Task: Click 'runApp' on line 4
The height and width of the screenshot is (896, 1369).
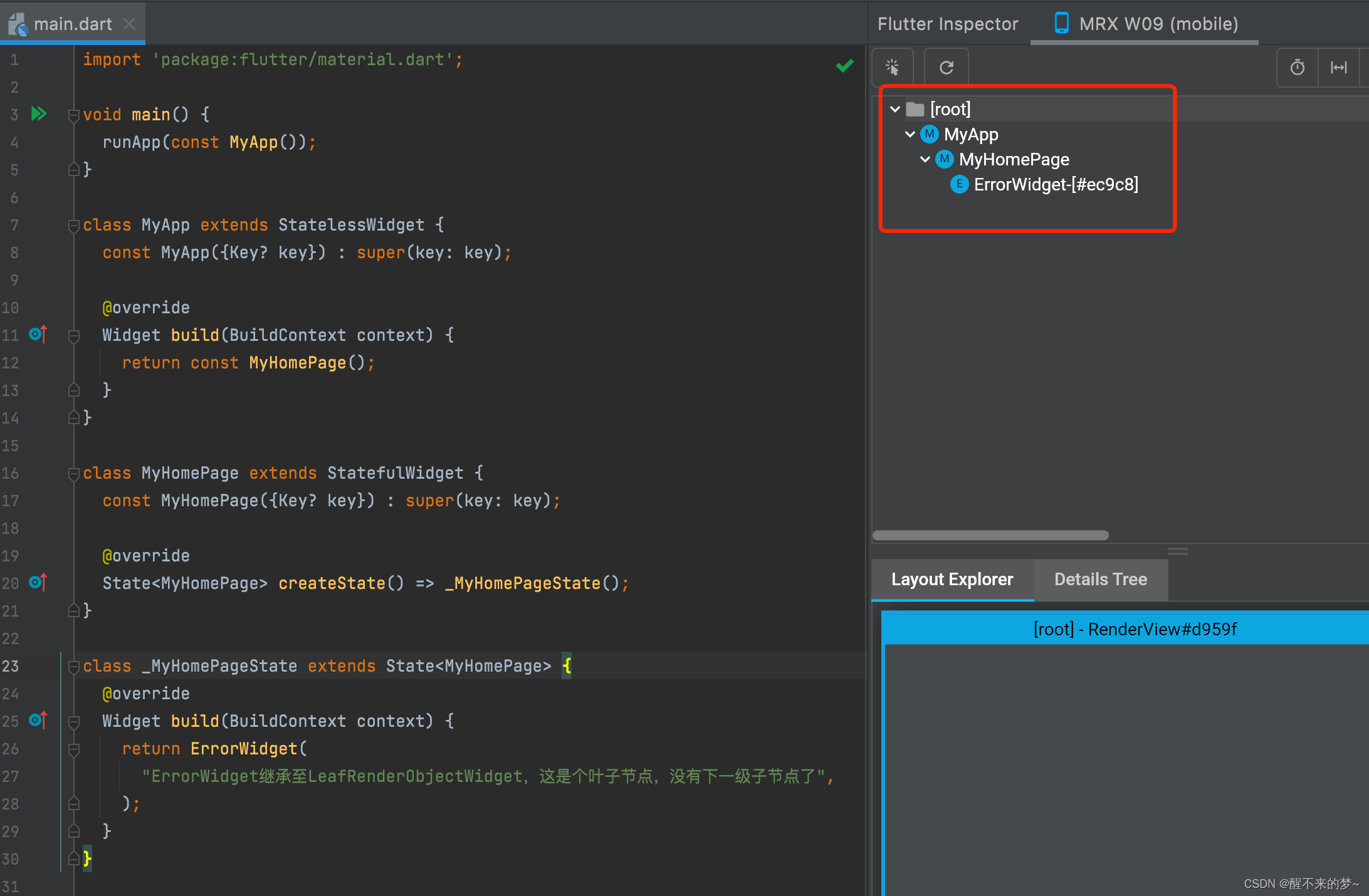Action: coord(132,142)
